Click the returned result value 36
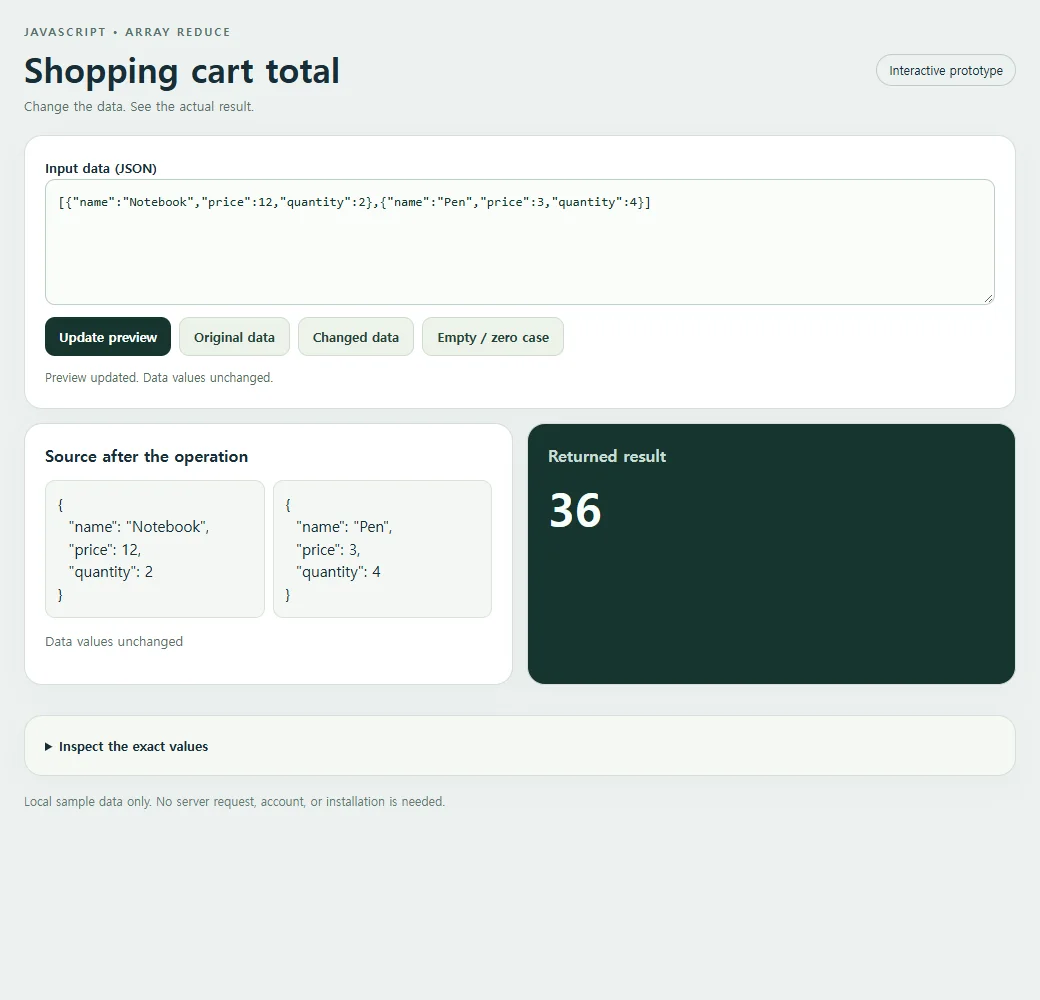 575,511
